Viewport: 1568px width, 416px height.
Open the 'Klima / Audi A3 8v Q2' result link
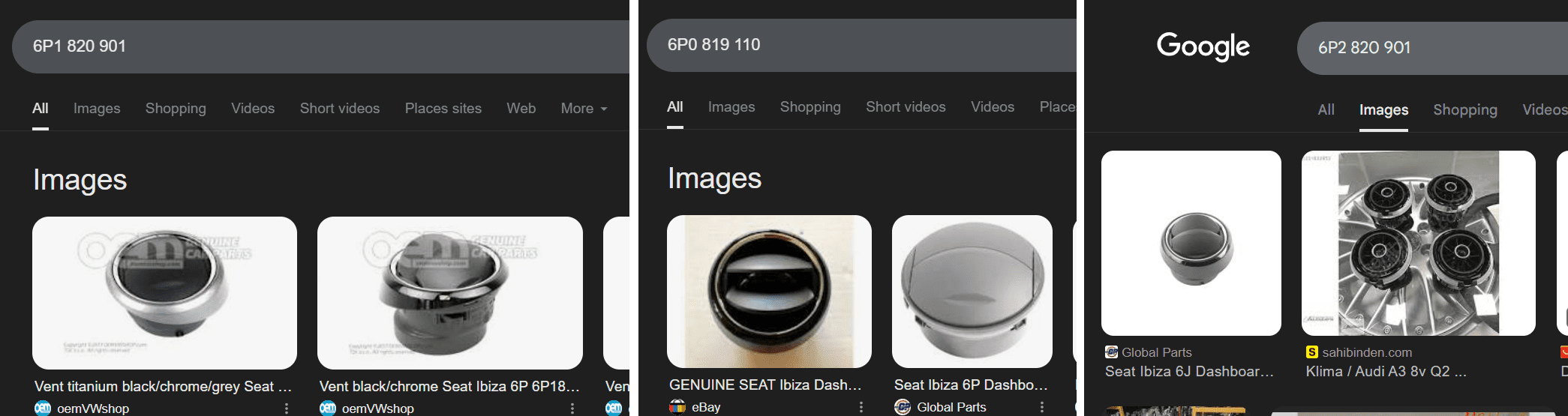pyautogui.click(x=1385, y=371)
